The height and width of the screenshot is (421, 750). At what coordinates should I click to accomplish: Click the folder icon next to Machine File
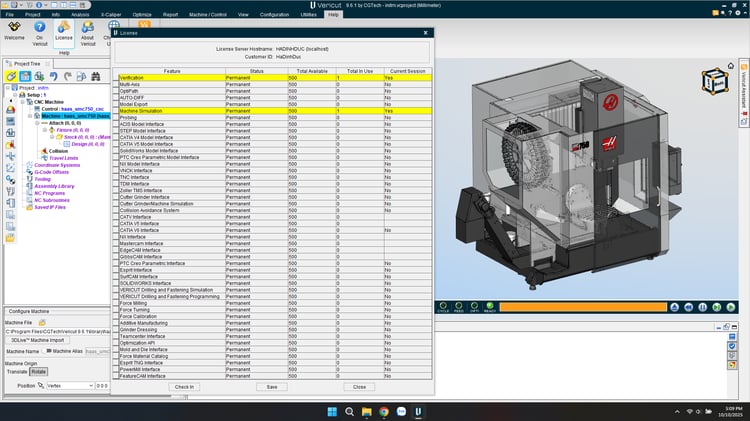click(x=42, y=322)
